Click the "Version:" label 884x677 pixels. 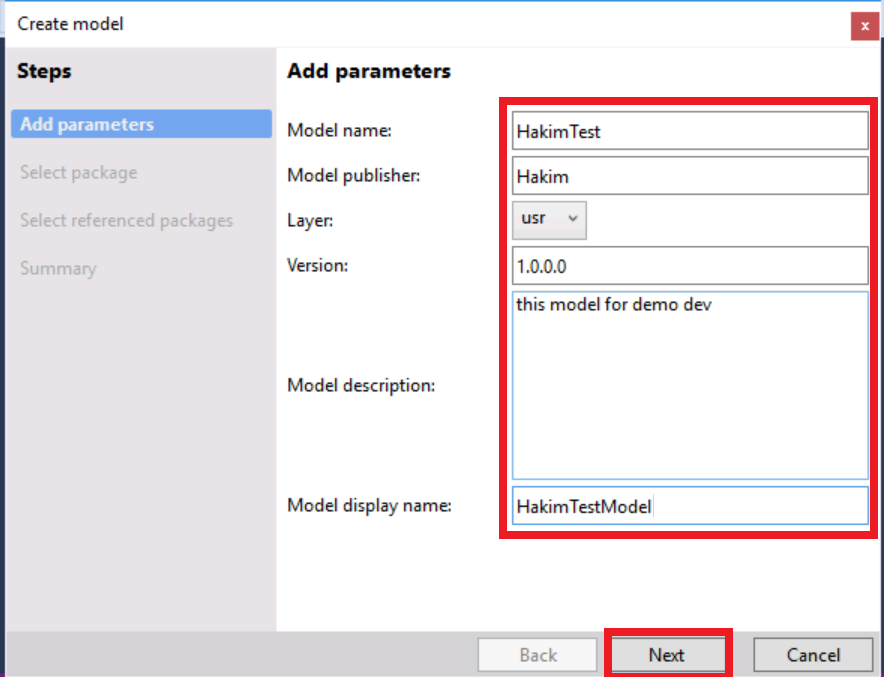317,266
